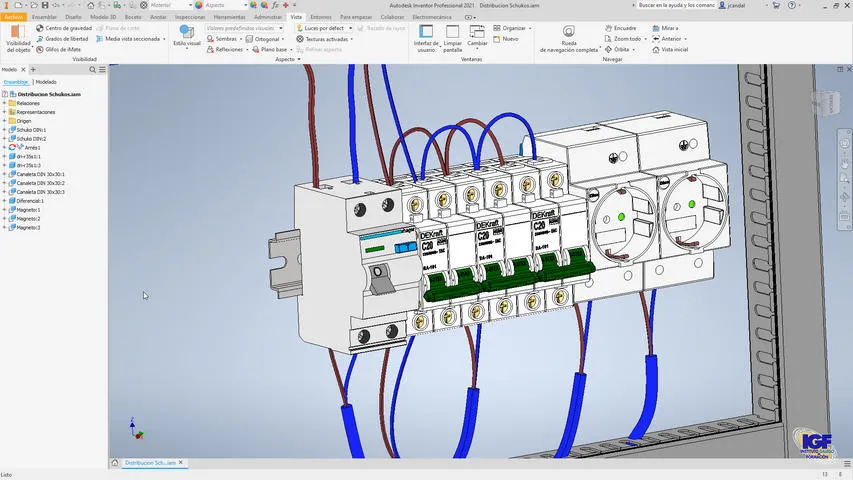Image resolution: width=853 pixels, height=480 pixels.
Task: Expand the Aspecto panel arrow
Action: [x=299, y=59]
